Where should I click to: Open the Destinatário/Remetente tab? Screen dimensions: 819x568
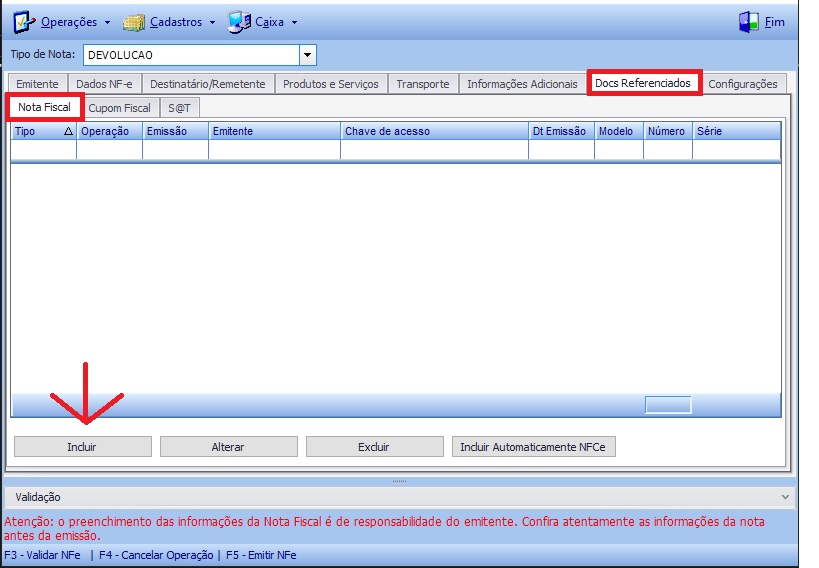[207, 84]
